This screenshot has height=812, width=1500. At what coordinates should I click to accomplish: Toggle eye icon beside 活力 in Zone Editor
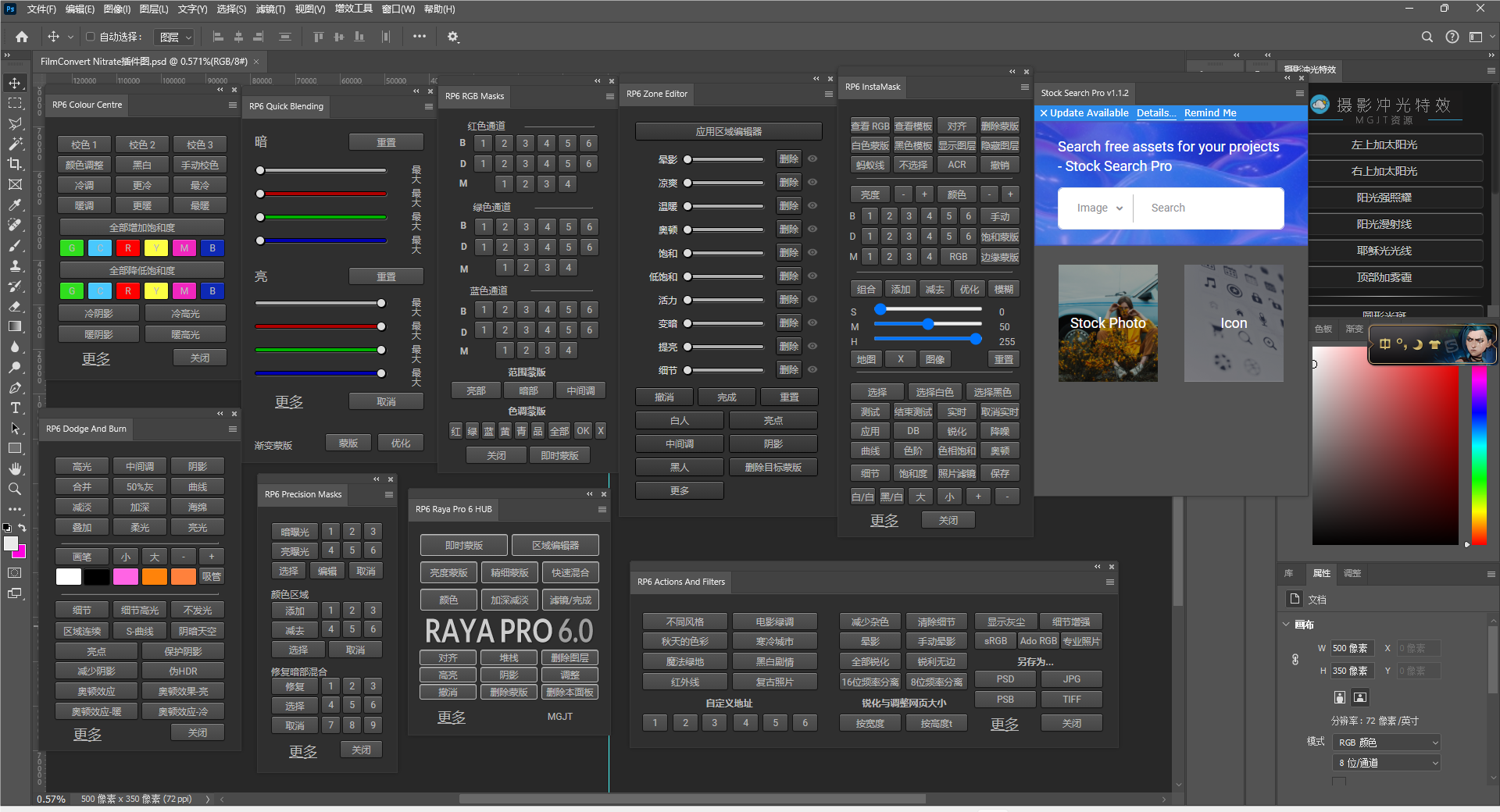(x=812, y=299)
